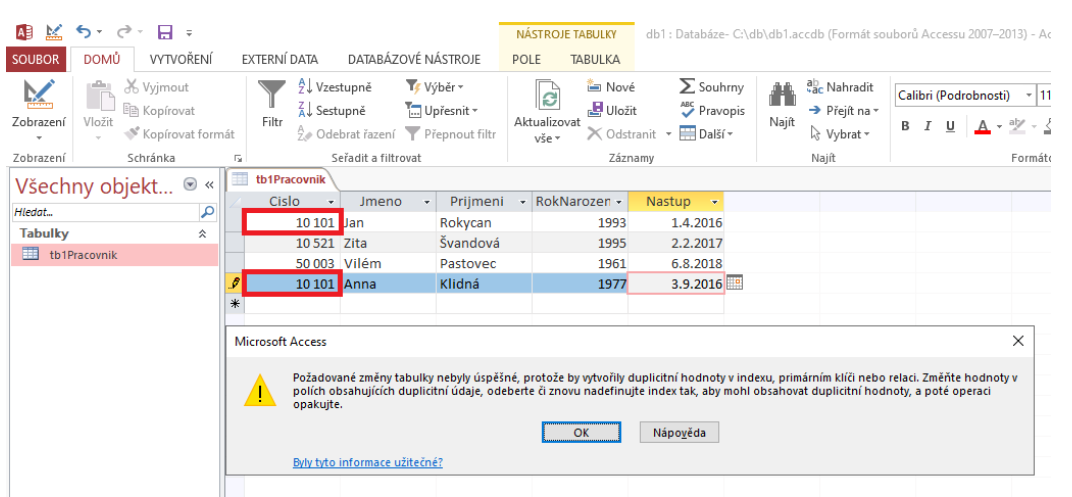Screen dimensions: 1072x497
Task: Click OK in the Microsoft Access dialog
Action: pos(581,432)
